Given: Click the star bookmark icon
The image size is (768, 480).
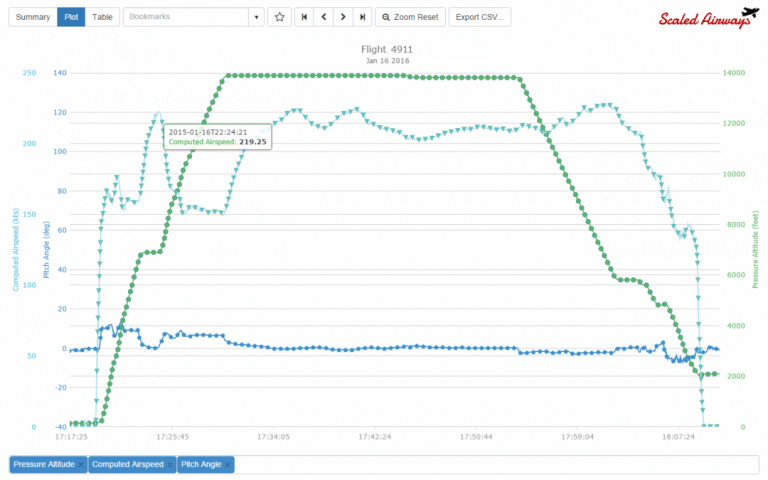Looking at the screenshot, I should (280, 17).
